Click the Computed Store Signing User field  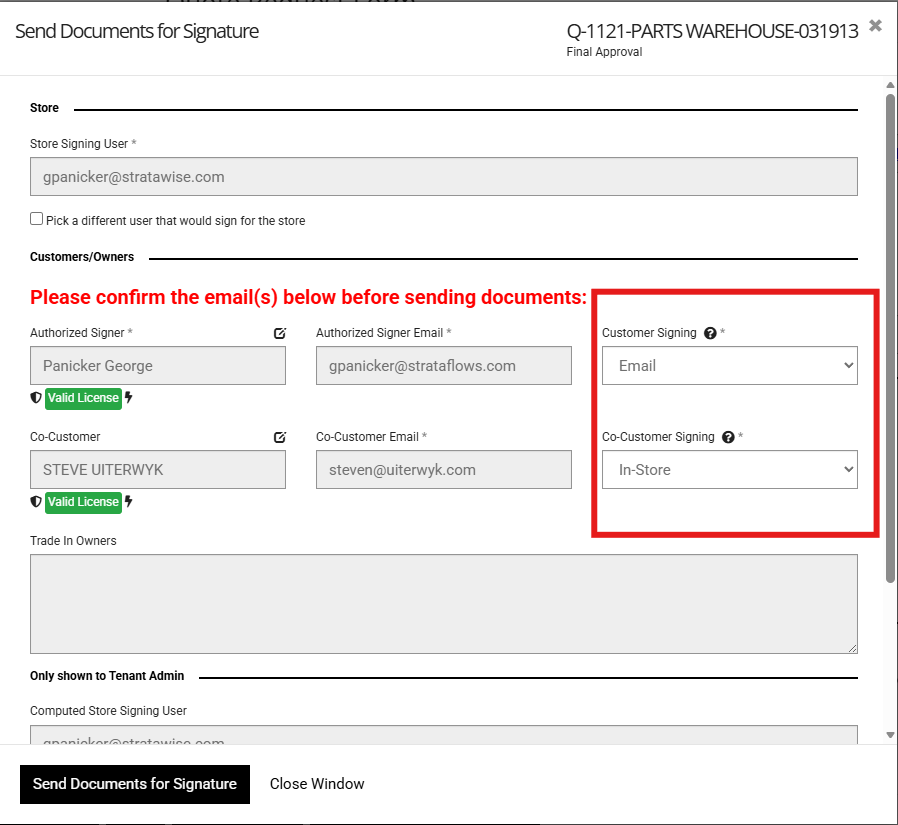pos(444,735)
